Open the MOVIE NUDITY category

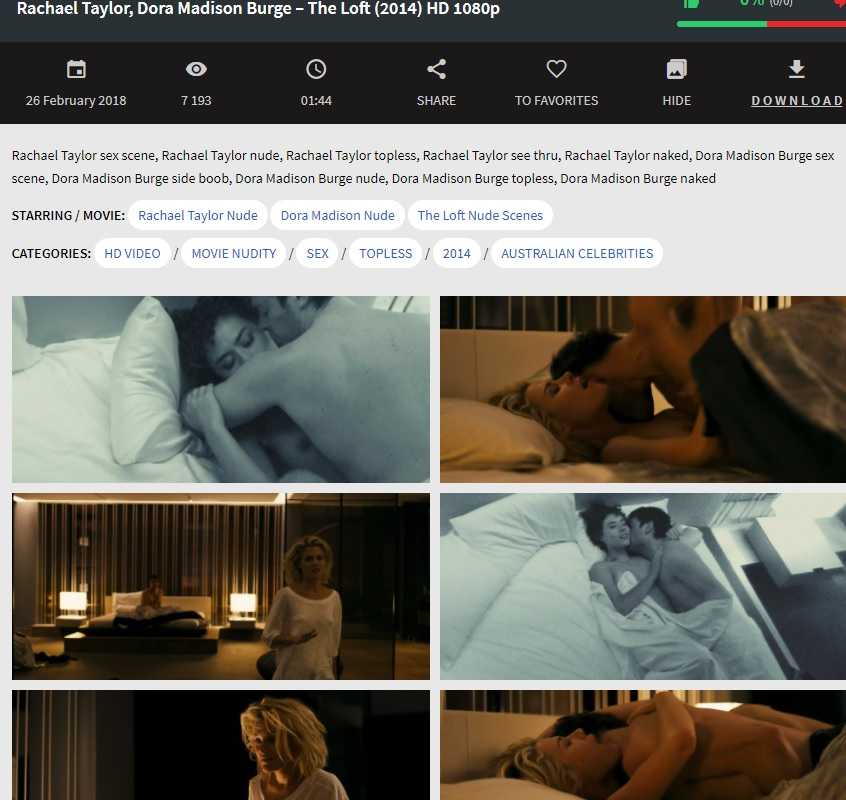(233, 254)
